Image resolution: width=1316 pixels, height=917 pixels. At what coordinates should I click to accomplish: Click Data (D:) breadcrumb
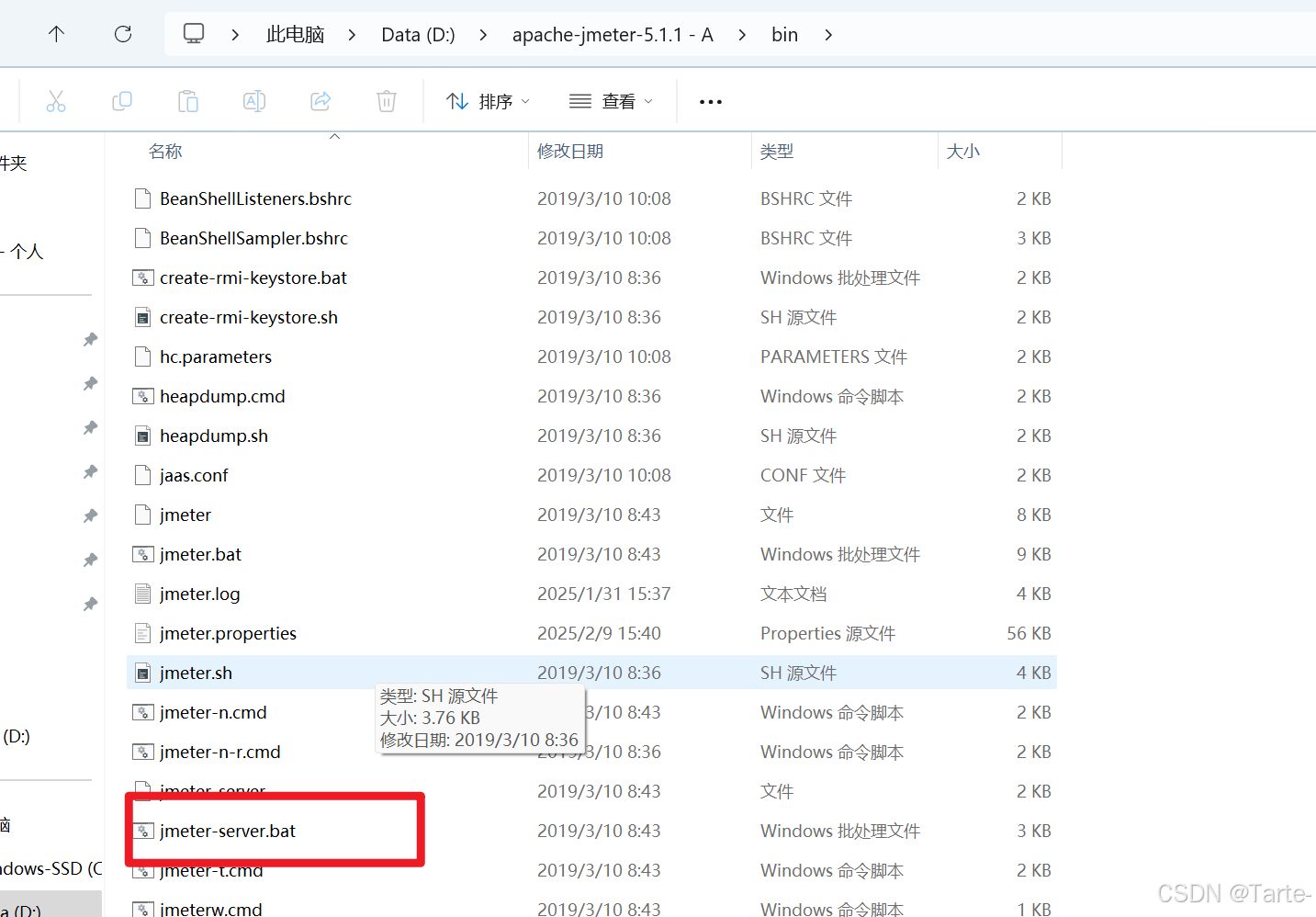[419, 35]
